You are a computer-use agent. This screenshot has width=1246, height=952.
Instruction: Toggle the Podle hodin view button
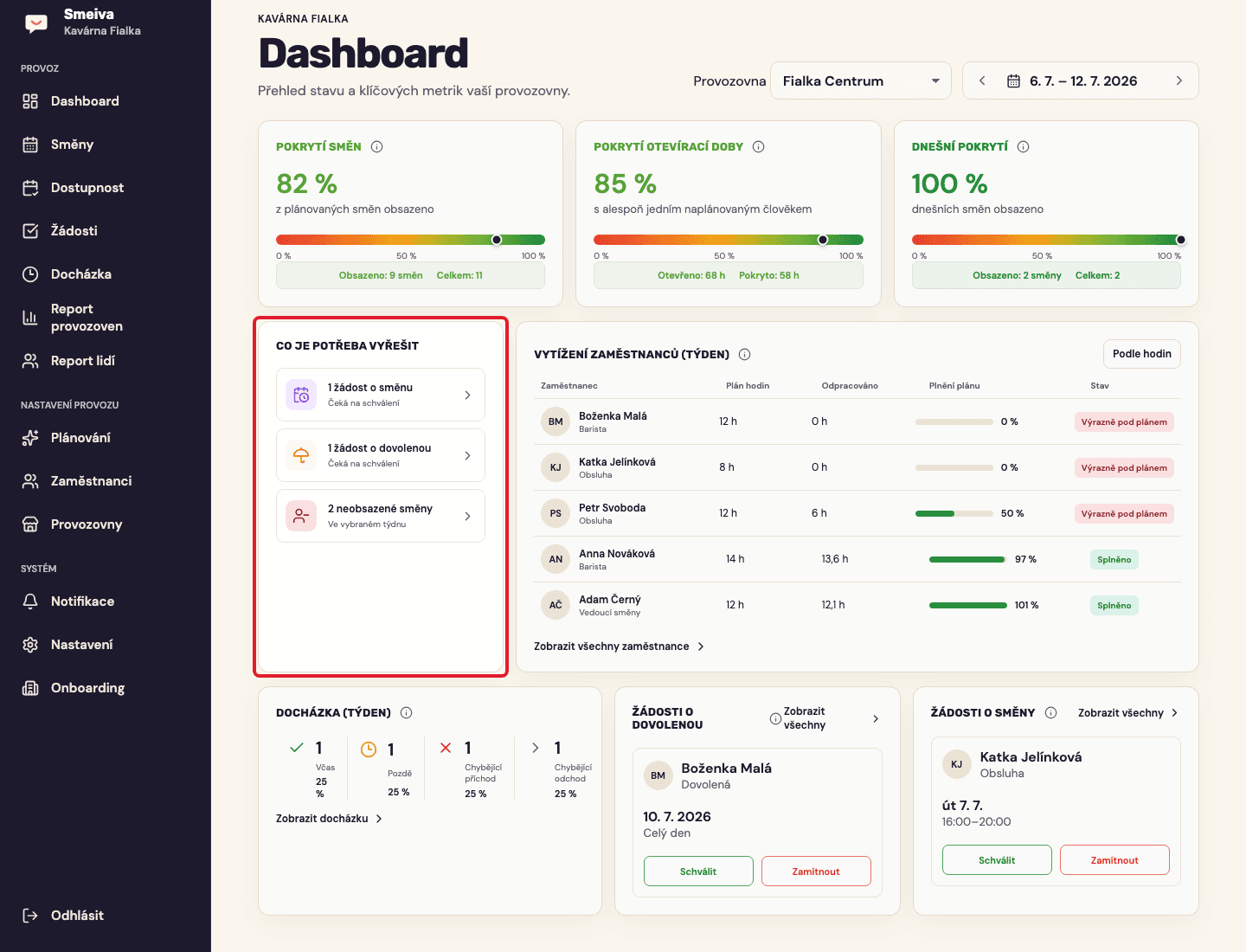click(1142, 354)
